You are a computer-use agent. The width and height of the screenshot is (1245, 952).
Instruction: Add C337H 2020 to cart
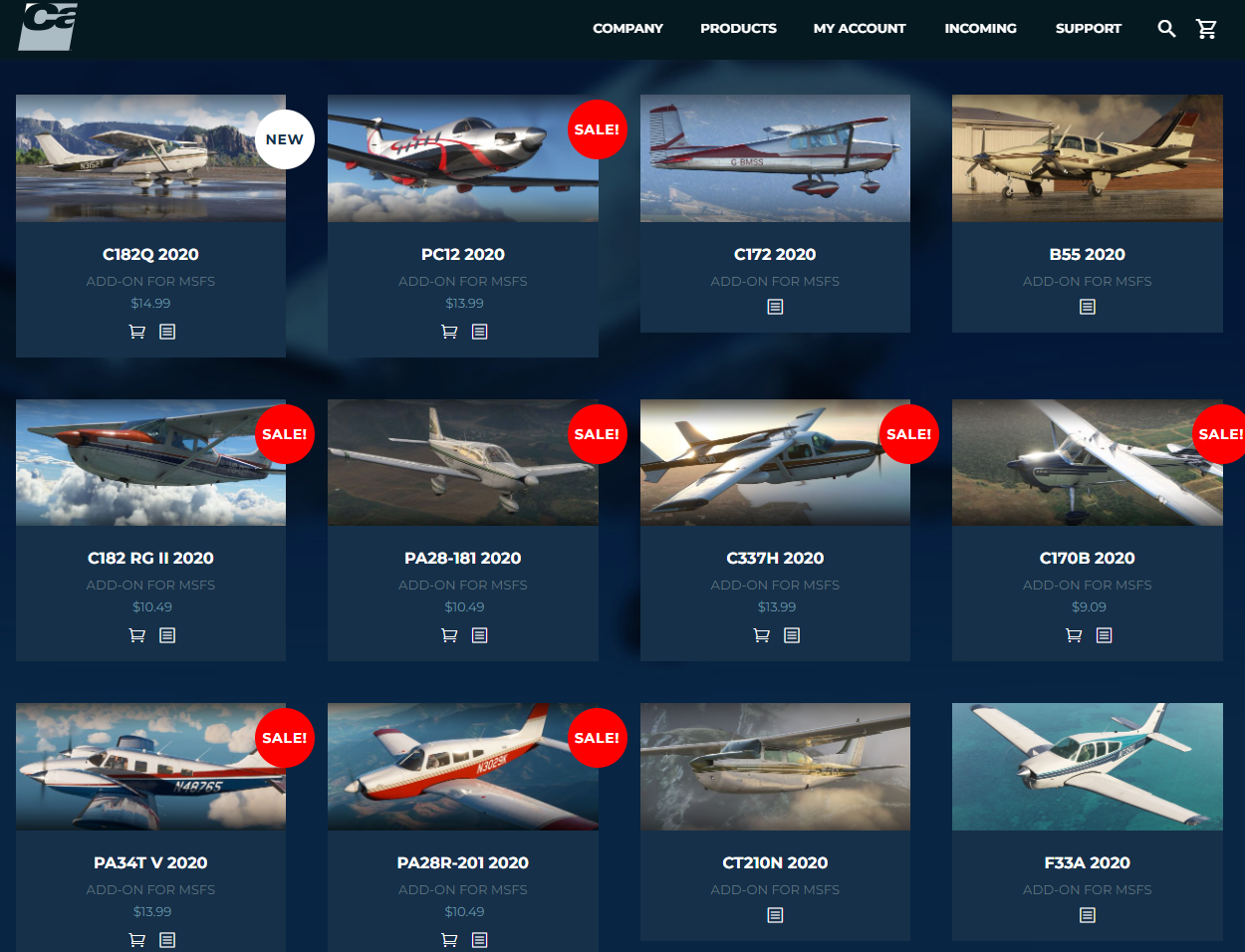pos(762,635)
